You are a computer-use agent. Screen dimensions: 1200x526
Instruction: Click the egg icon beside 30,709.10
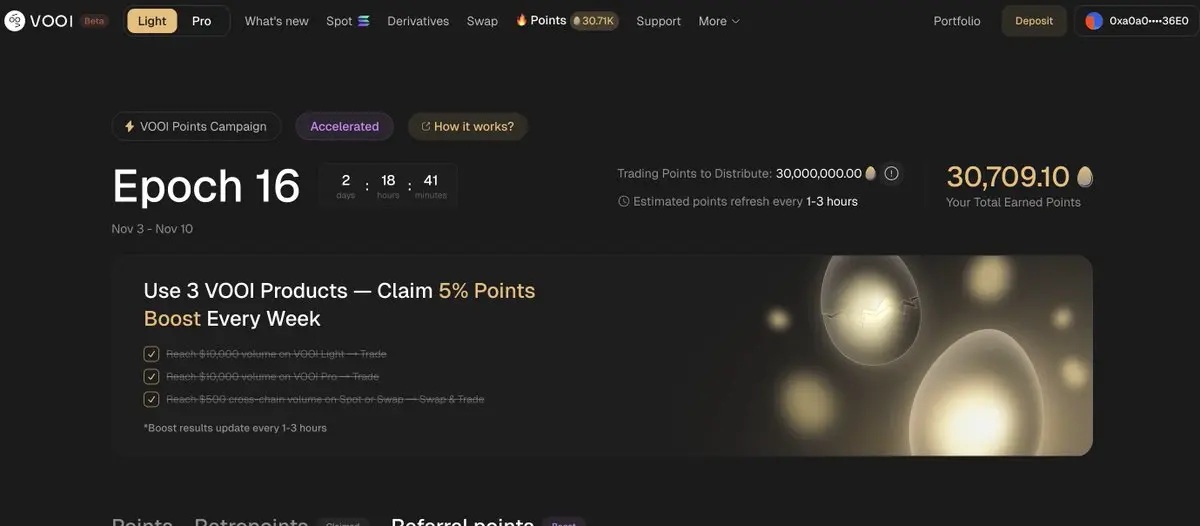pyautogui.click(x=1085, y=177)
